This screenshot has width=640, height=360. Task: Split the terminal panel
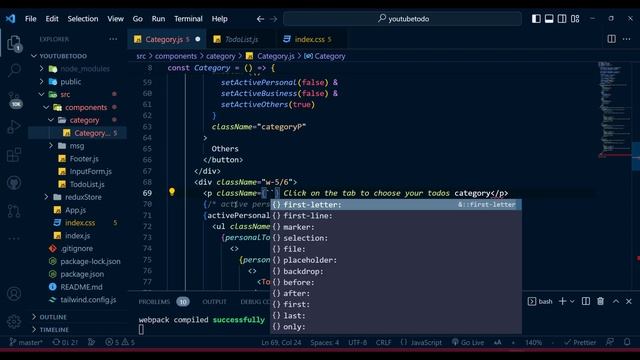pyautogui.click(x=586, y=301)
